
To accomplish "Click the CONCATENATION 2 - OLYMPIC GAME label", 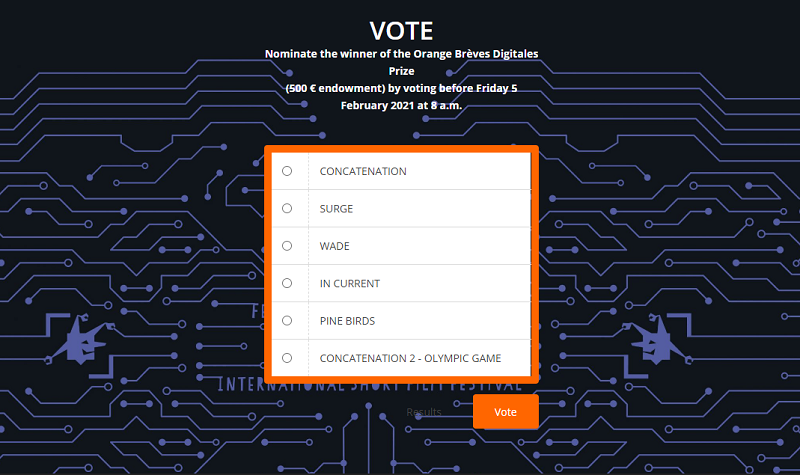I will [410, 358].
